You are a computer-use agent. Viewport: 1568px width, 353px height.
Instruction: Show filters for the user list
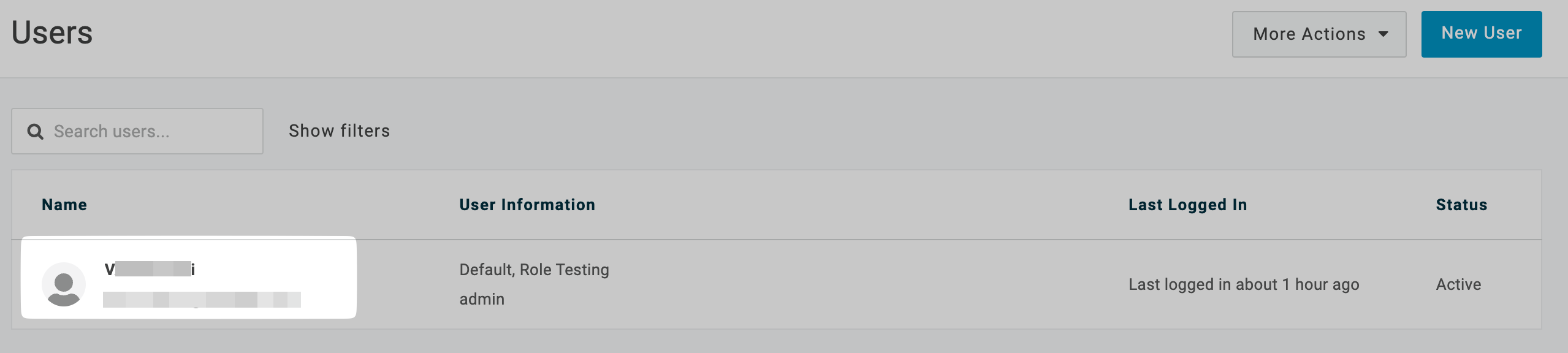tap(339, 131)
